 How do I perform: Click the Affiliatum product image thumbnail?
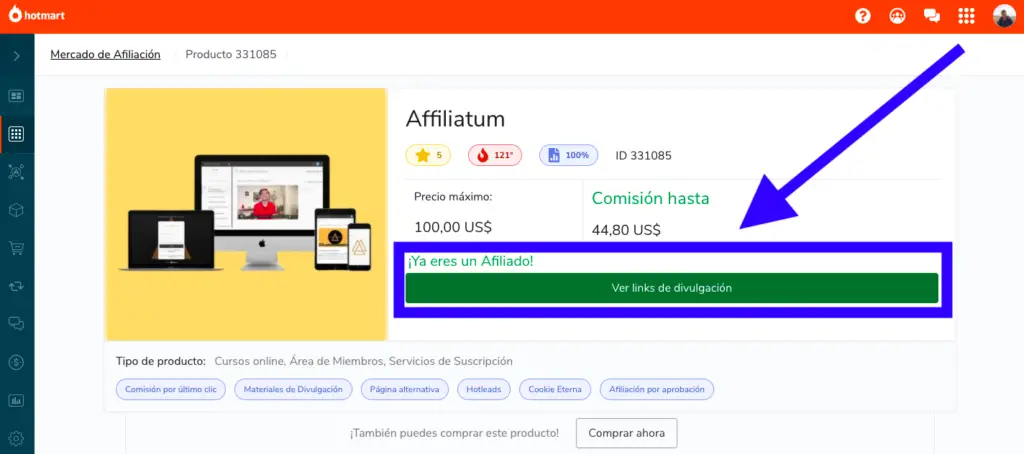(246, 214)
